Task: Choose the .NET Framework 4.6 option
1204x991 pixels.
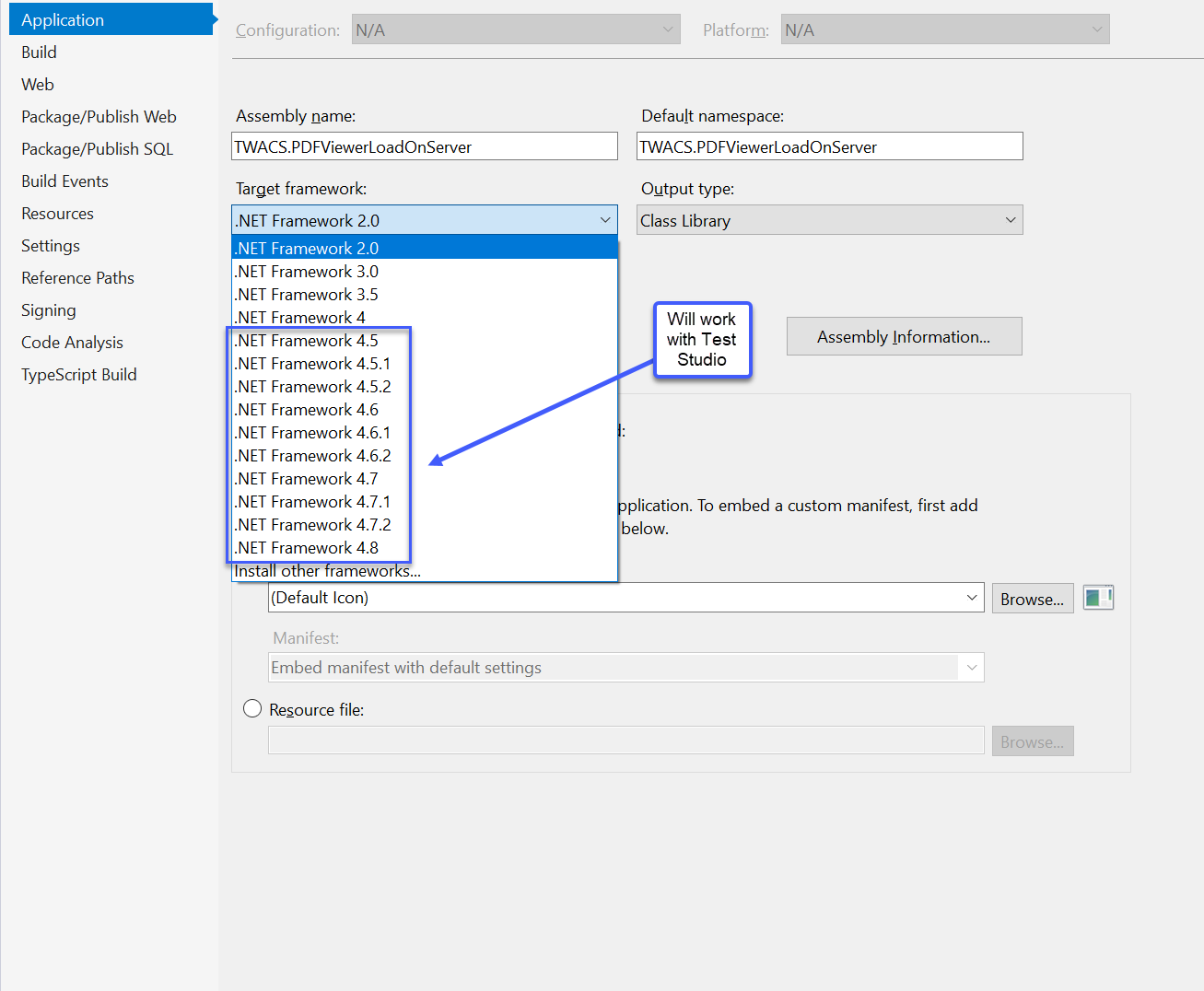Action: (425, 409)
